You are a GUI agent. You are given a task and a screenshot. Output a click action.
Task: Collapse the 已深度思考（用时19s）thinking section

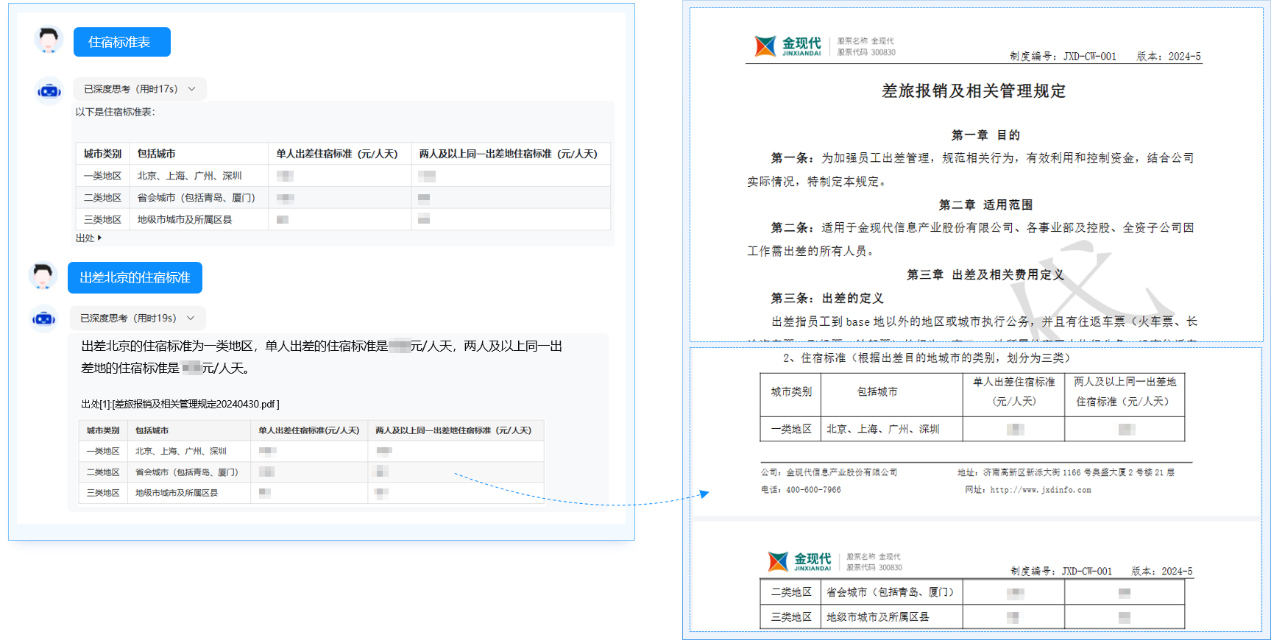coord(190,318)
